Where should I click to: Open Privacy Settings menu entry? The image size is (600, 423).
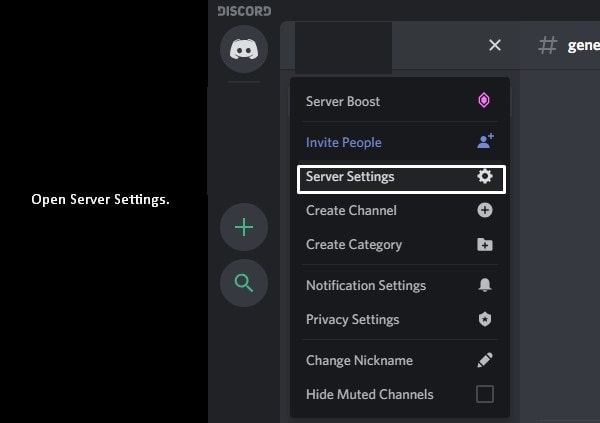pyautogui.click(x=400, y=319)
